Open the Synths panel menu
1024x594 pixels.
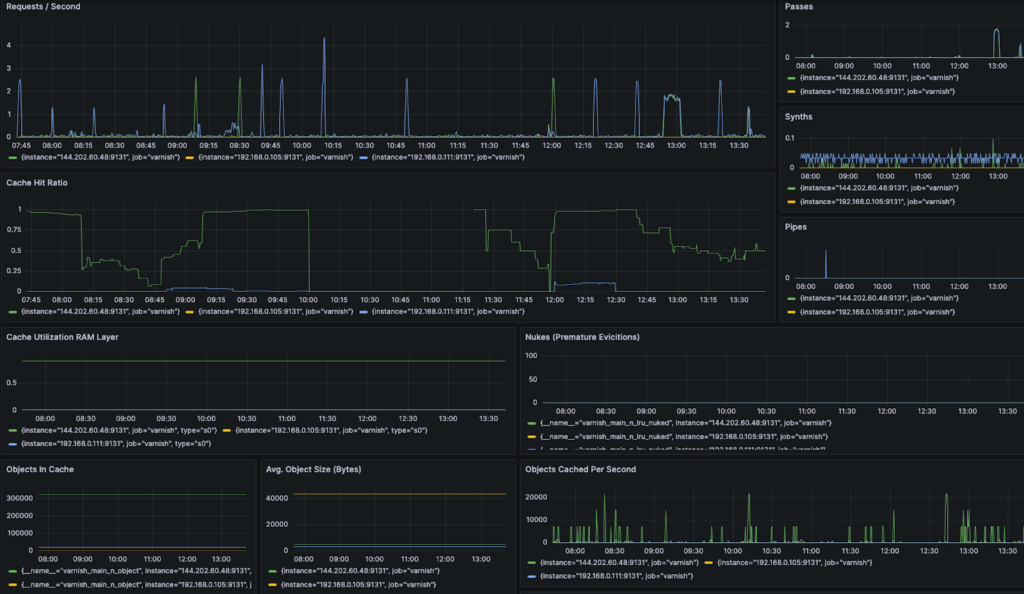(x=800, y=116)
